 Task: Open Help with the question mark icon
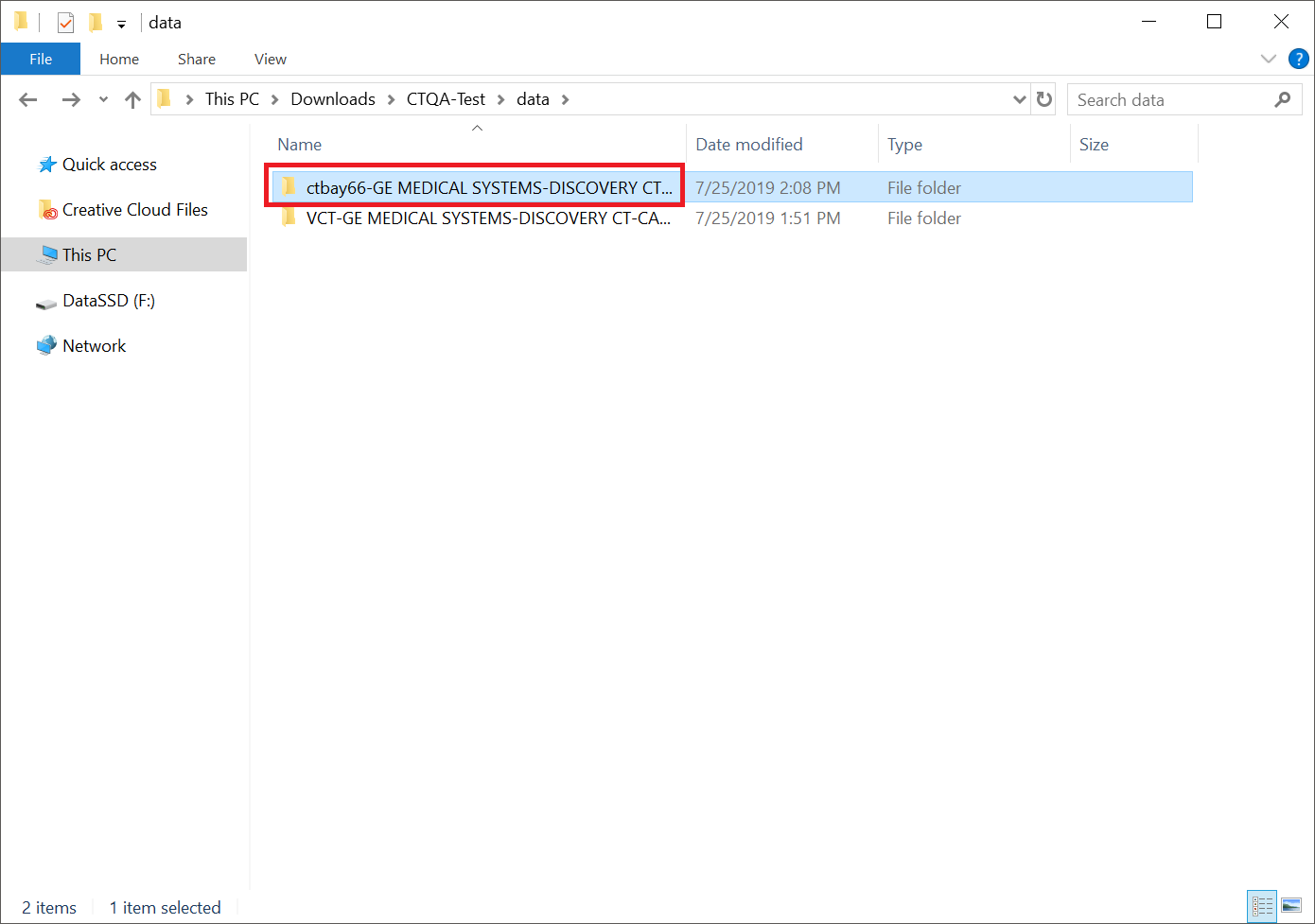pos(1299,59)
